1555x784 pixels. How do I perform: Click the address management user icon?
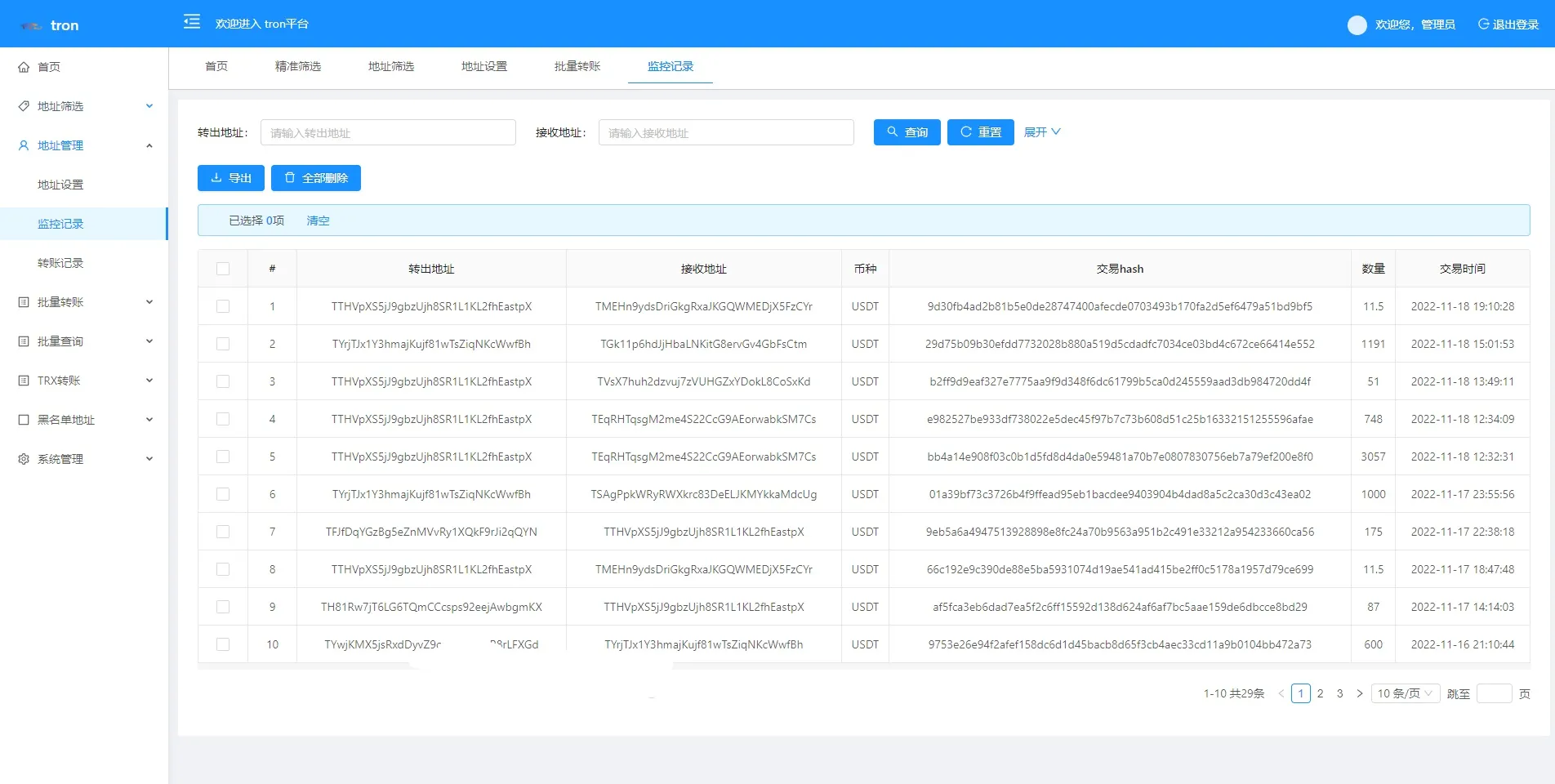24,145
